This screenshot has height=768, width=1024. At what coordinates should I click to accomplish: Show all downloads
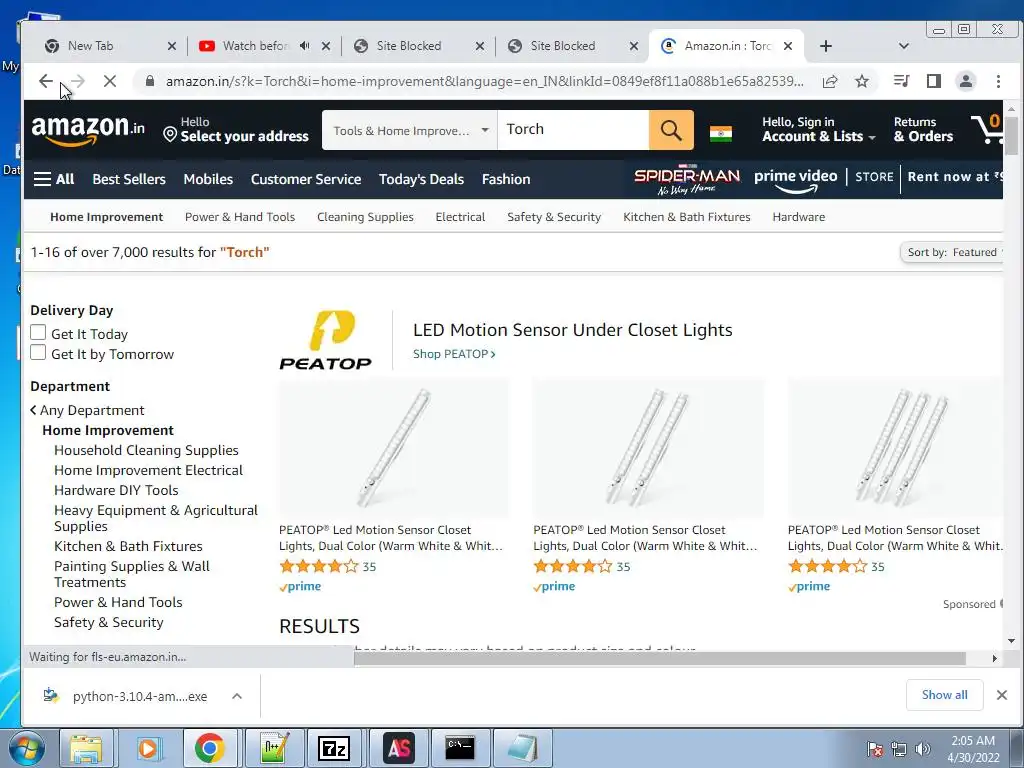pos(944,695)
